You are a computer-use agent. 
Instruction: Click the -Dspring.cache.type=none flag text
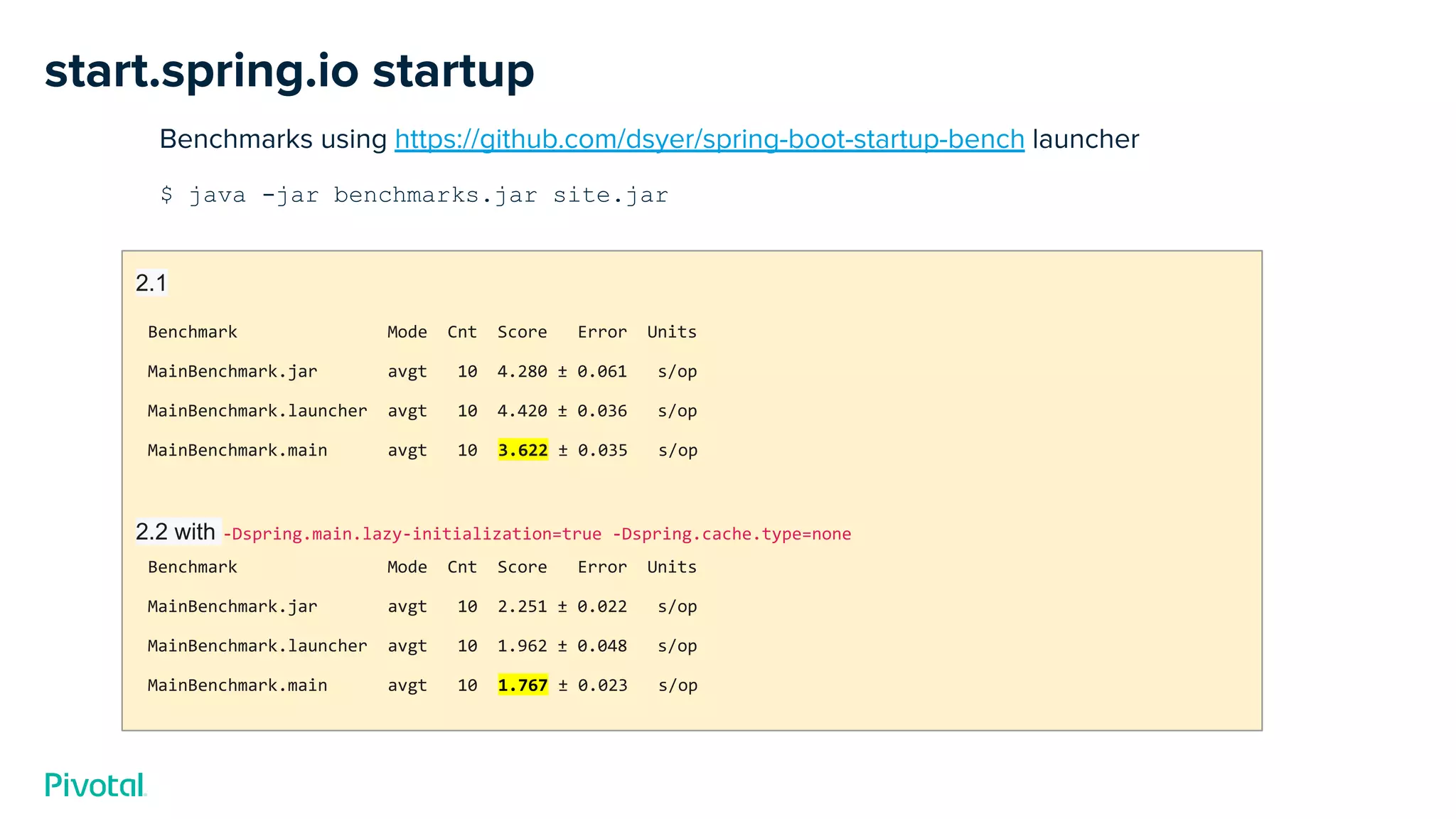(x=732, y=534)
